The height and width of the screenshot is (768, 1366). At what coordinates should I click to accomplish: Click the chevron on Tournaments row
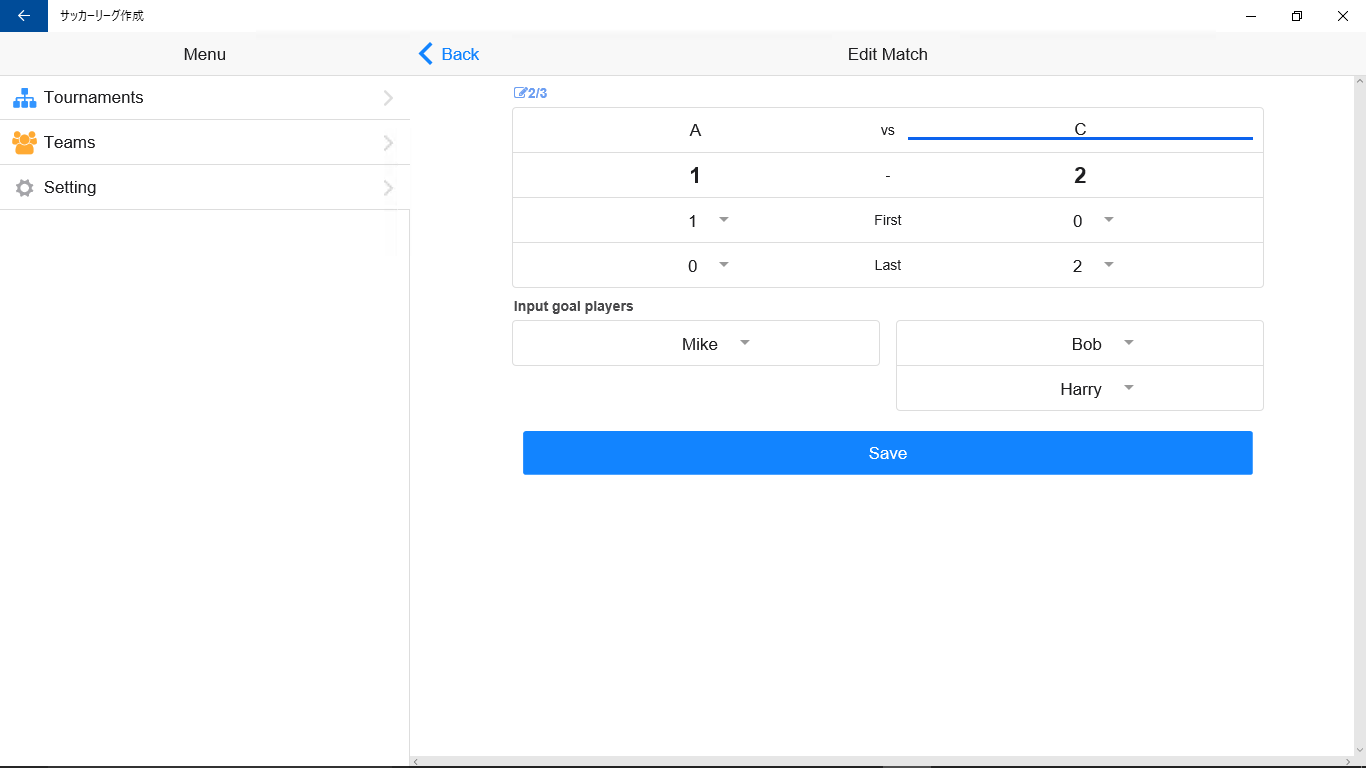pos(388,98)
